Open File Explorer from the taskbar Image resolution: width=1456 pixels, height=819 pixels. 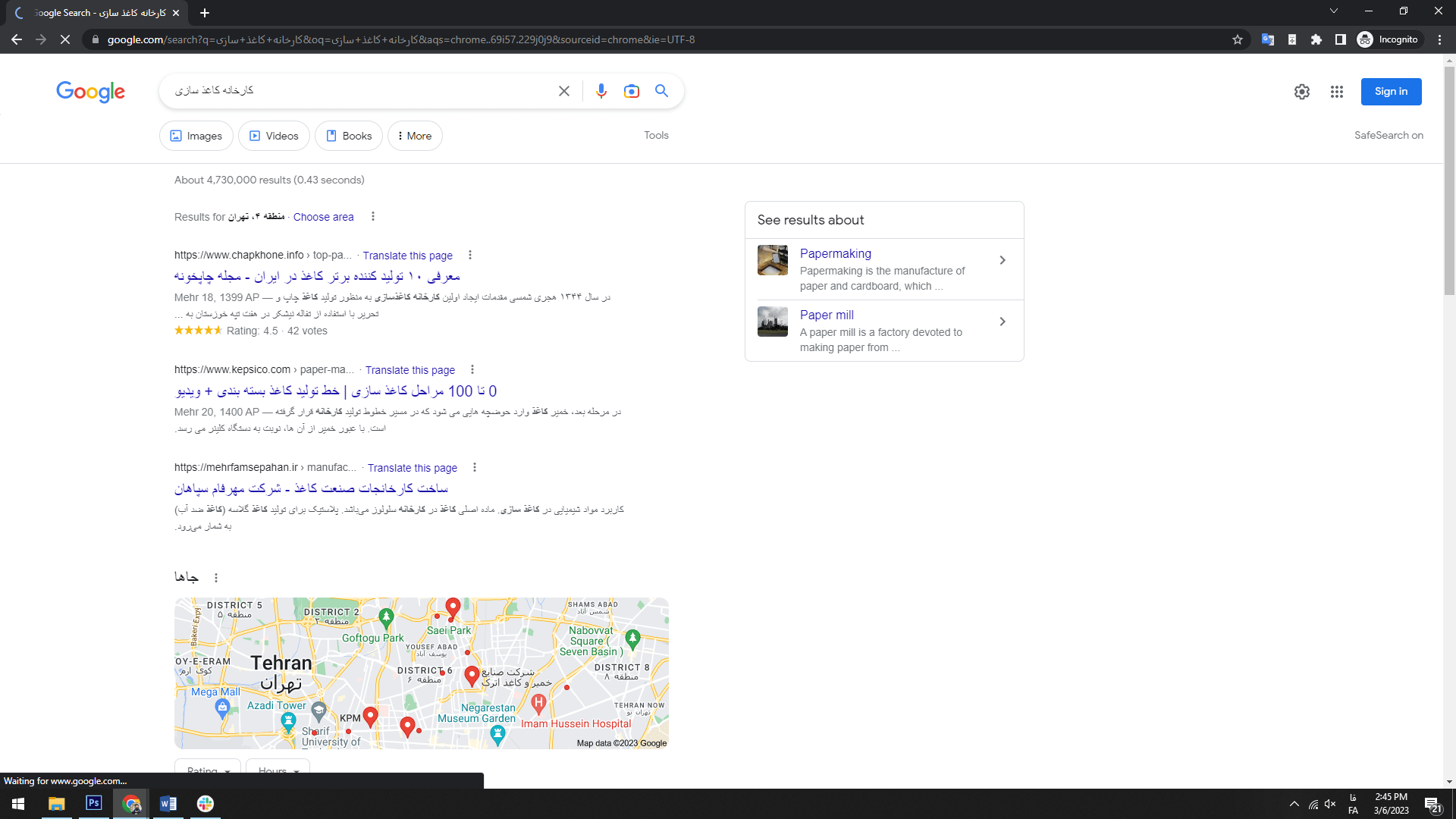tap(57, 804)
